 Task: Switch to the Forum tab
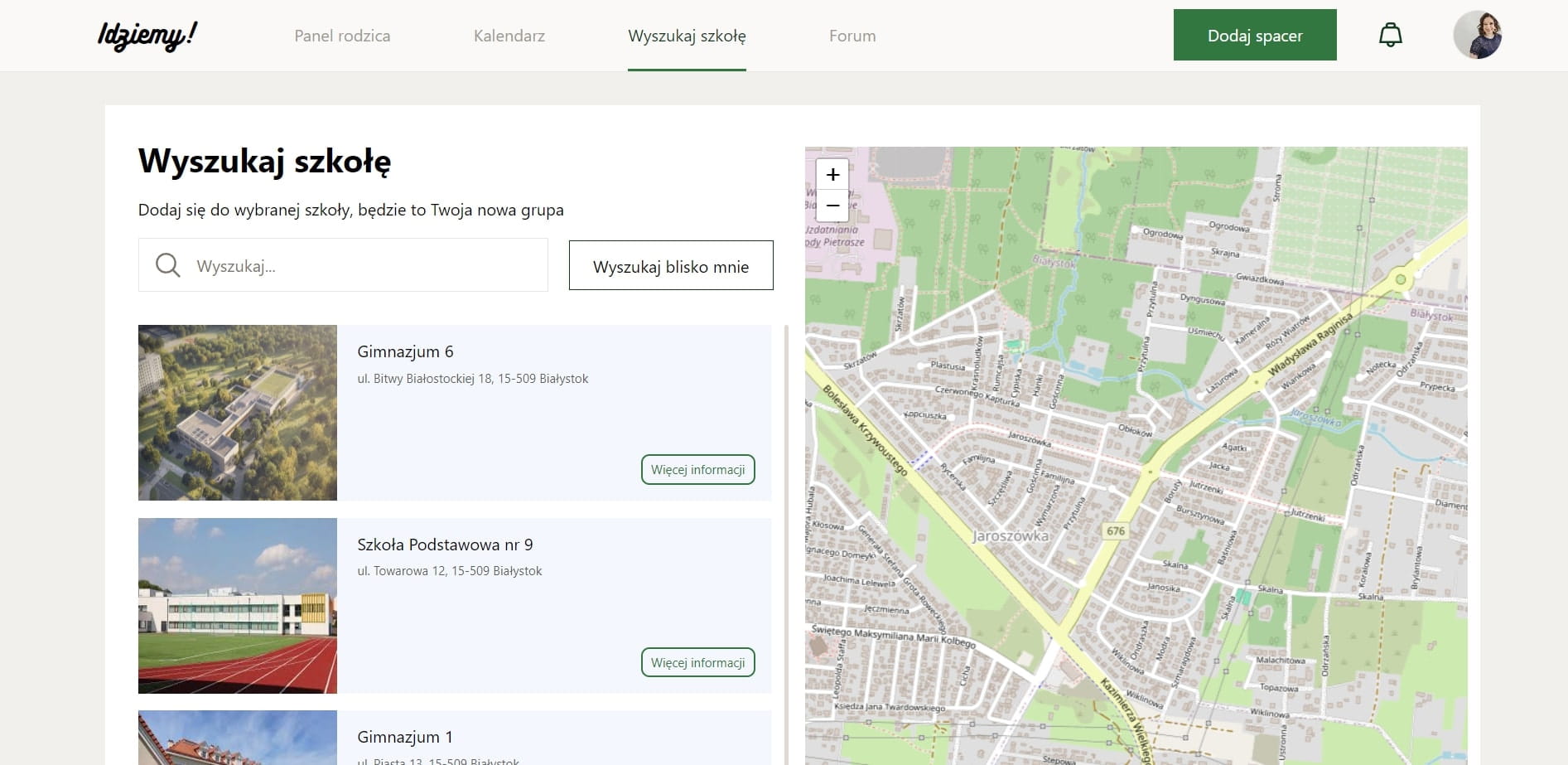point(852,36)
